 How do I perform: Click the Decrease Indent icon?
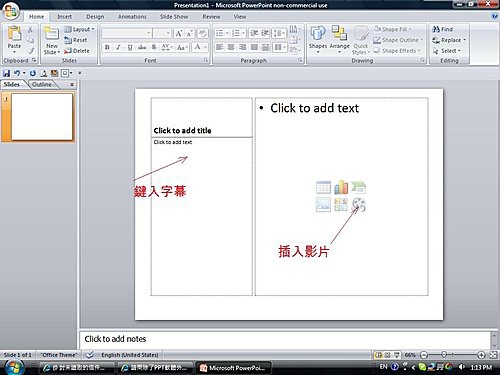coord(254,33)
